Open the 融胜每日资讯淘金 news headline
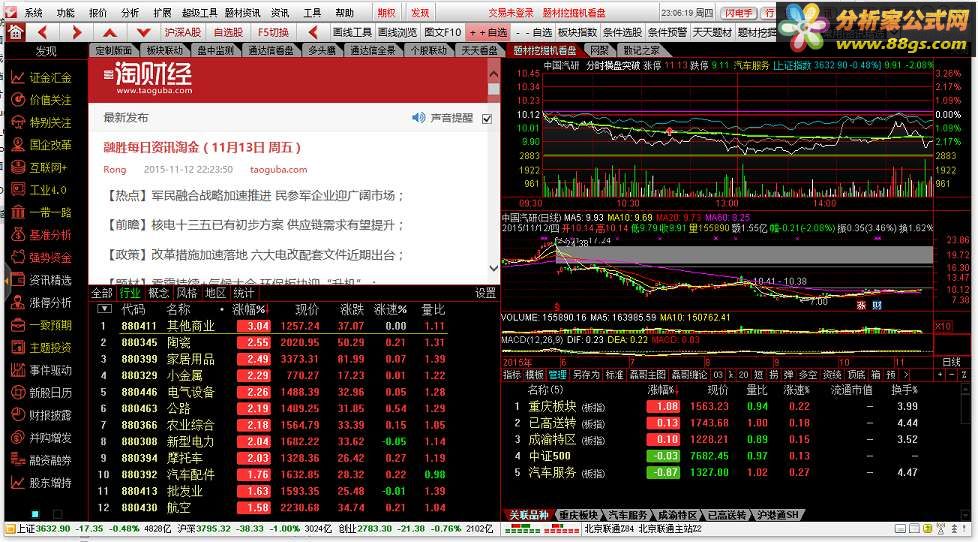The width and height of the screenshot is (978, 542). (202, 148)
